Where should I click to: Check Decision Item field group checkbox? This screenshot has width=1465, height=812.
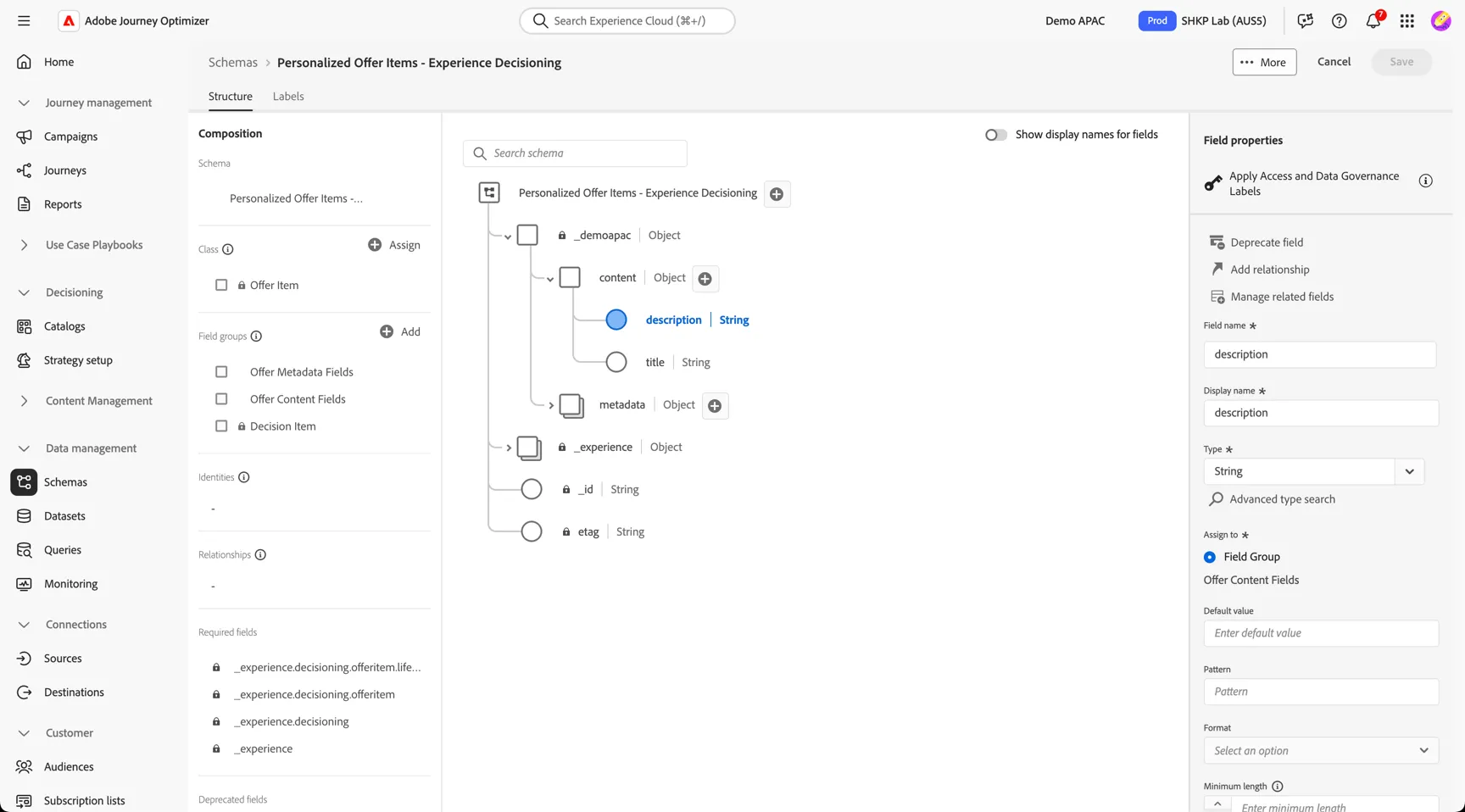coord(221,425)
